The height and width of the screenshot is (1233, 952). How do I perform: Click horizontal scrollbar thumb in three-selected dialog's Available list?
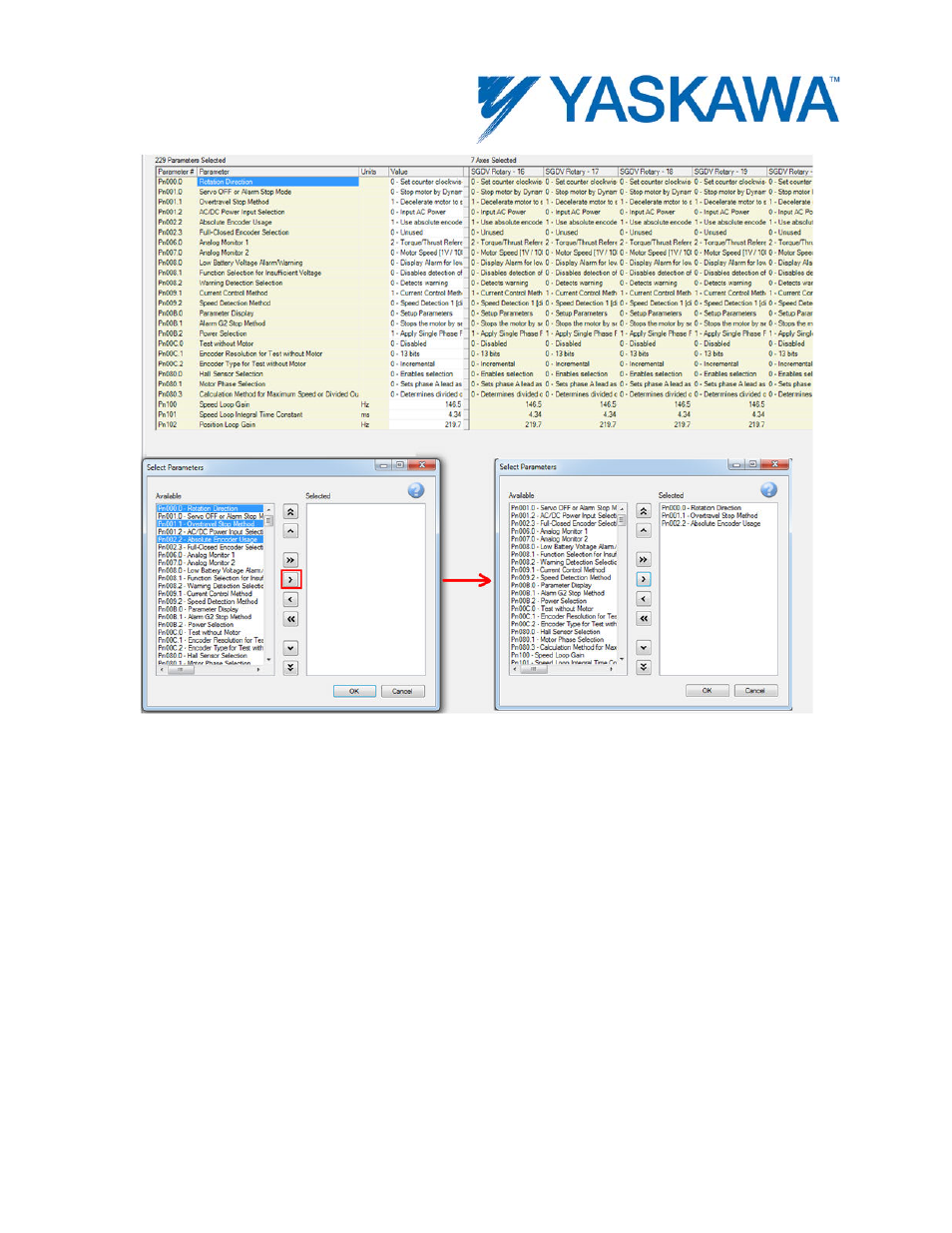point(535,669)
